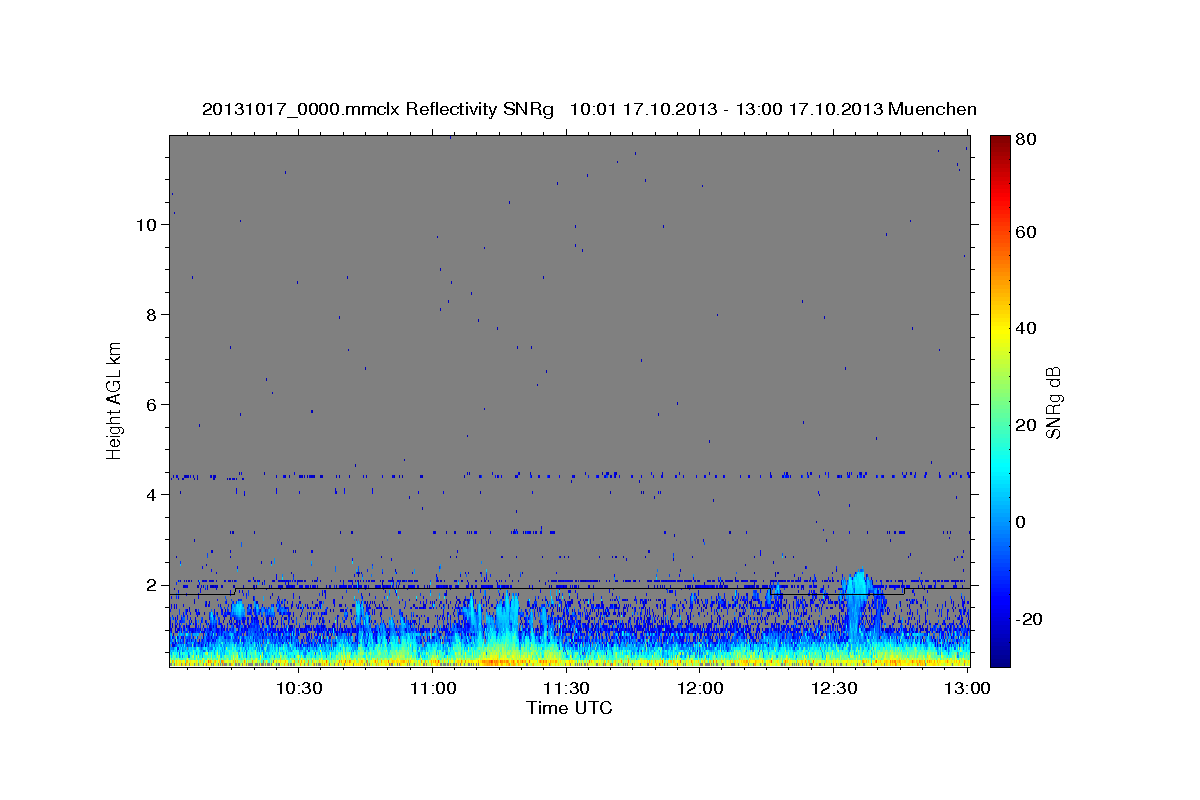Click the 12:30 time tick label
This screenshot has width=1200, height=800.
(834, 688)
